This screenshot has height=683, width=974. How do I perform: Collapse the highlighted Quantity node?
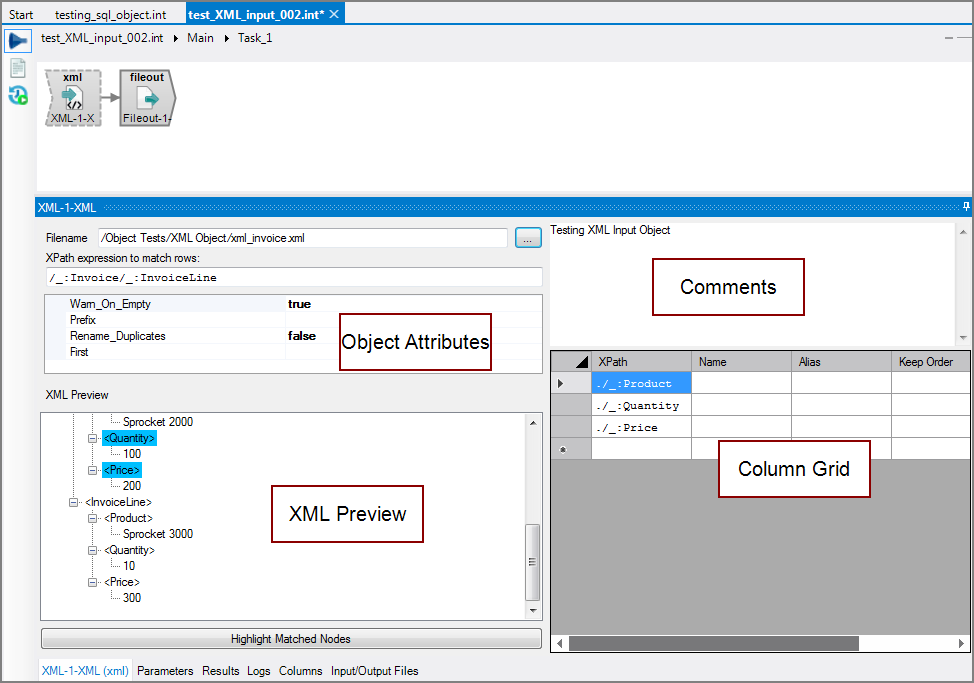pos(93,438)
